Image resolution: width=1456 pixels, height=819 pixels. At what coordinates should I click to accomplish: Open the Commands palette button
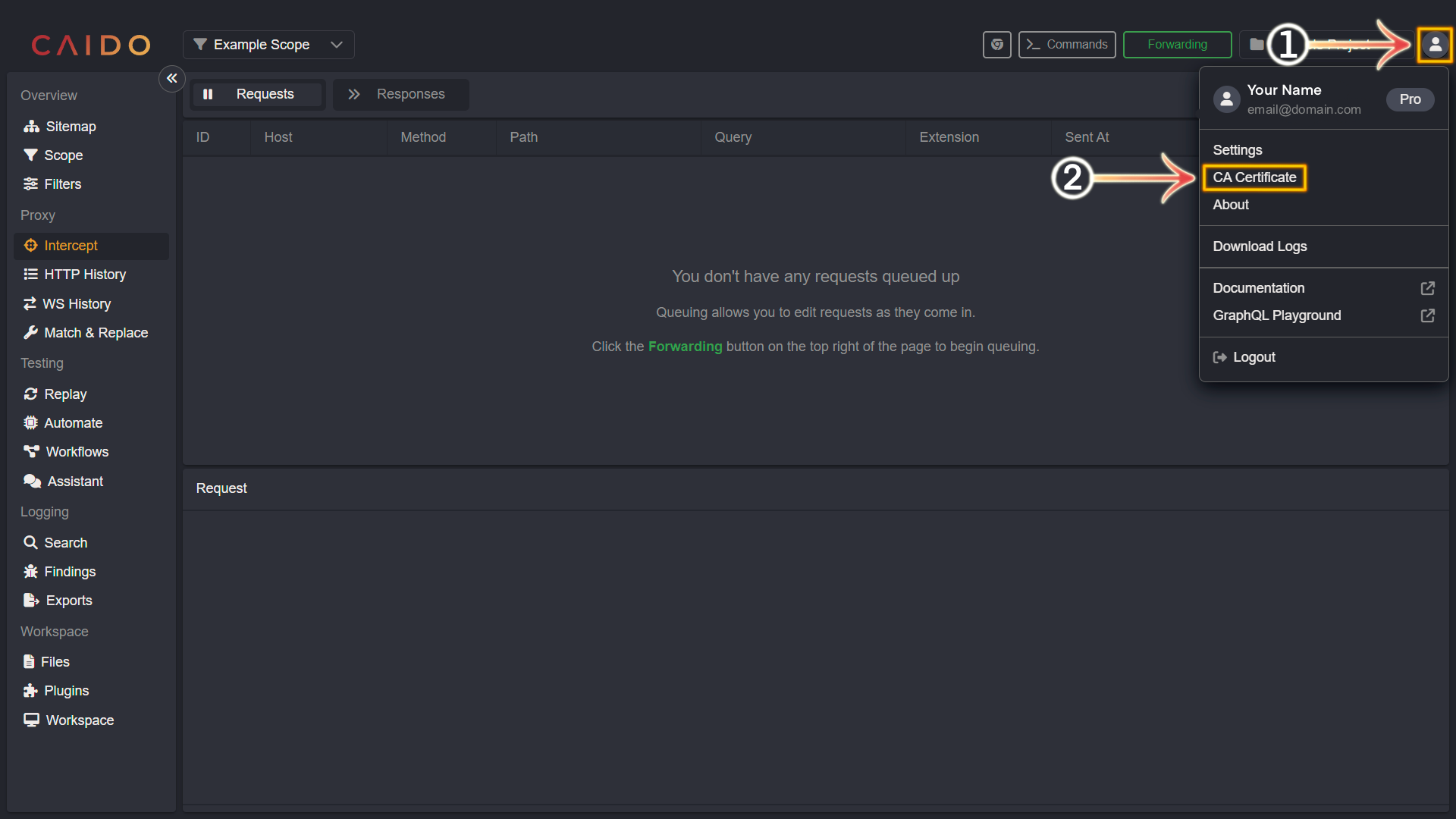coord(1066,45)
